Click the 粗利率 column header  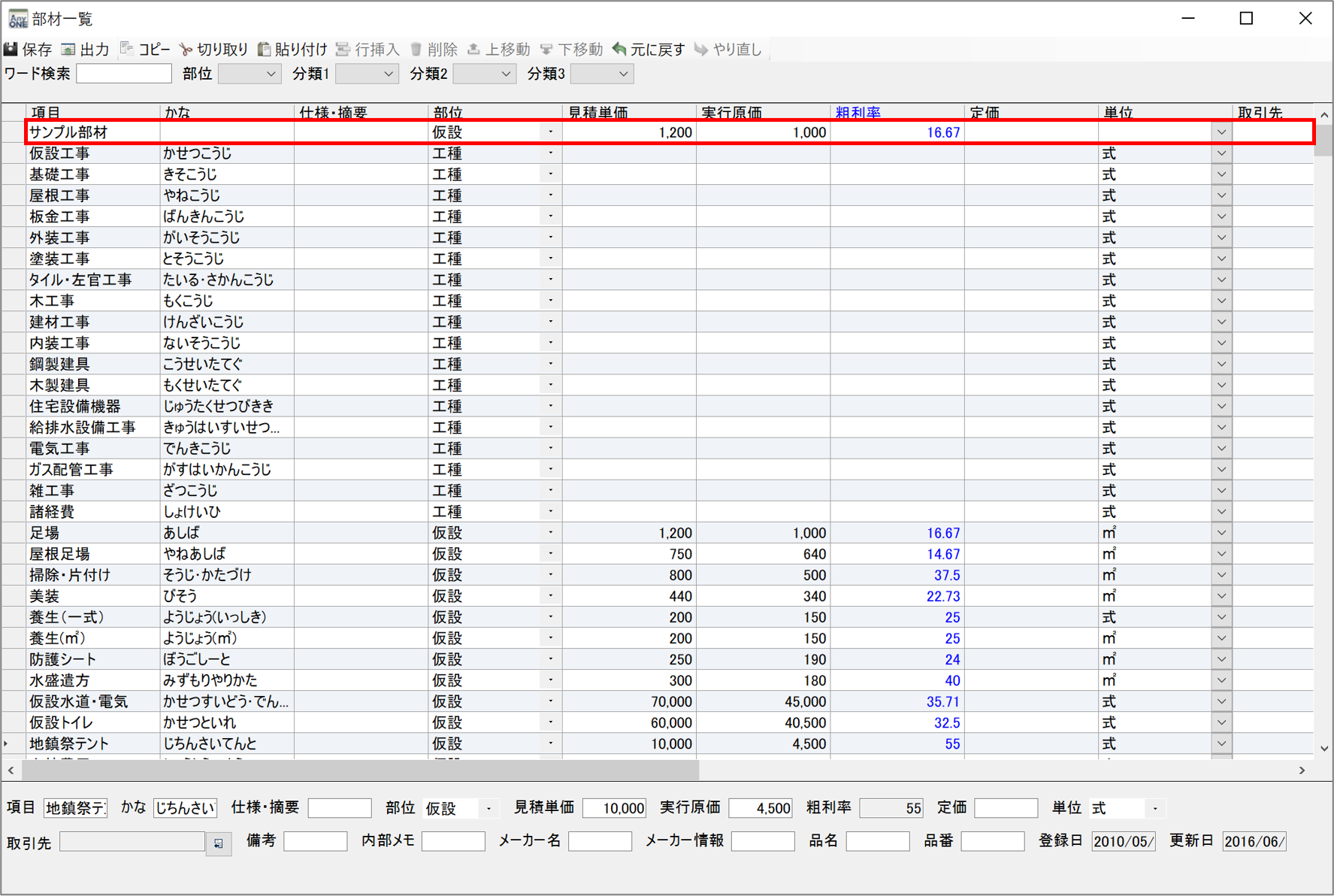click(858, 113)
